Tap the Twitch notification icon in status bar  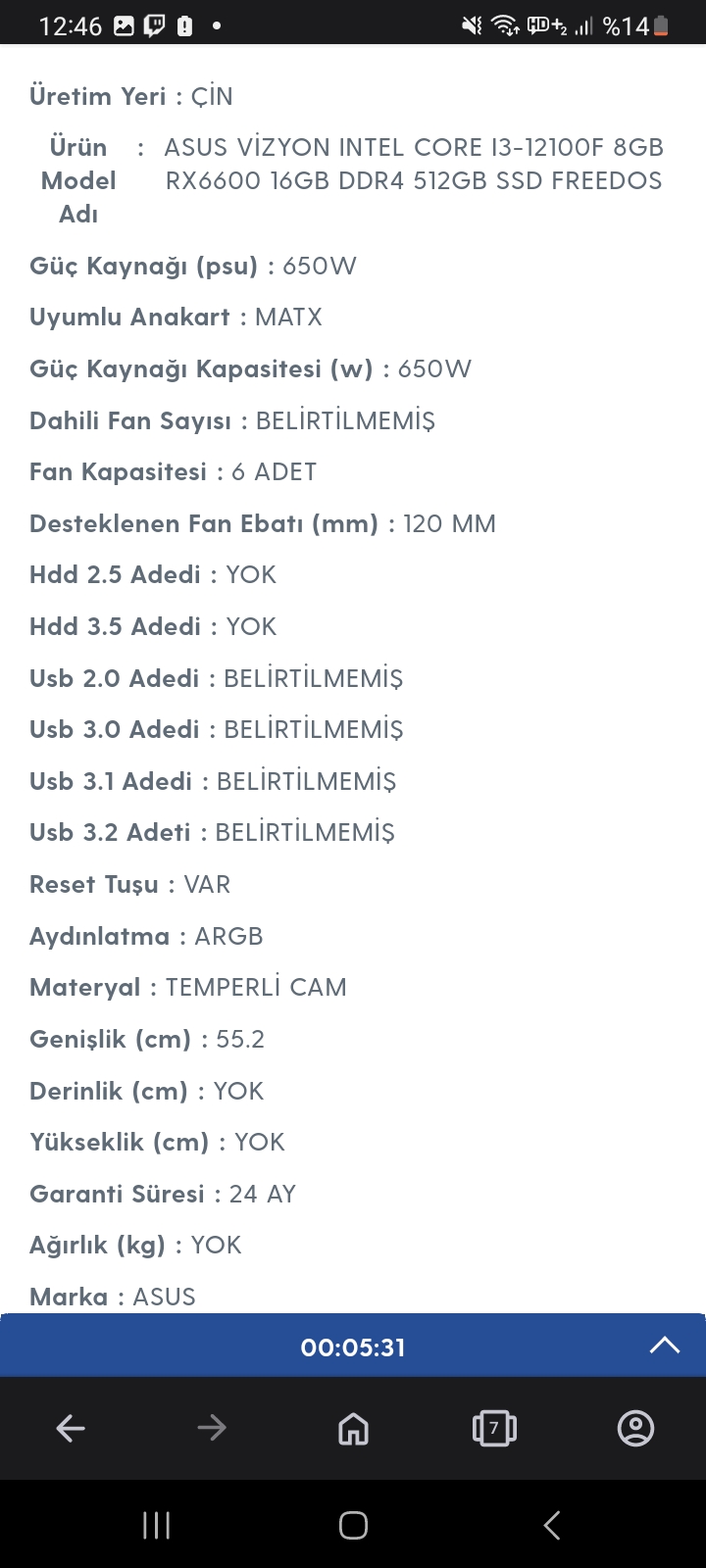(154, 25)
